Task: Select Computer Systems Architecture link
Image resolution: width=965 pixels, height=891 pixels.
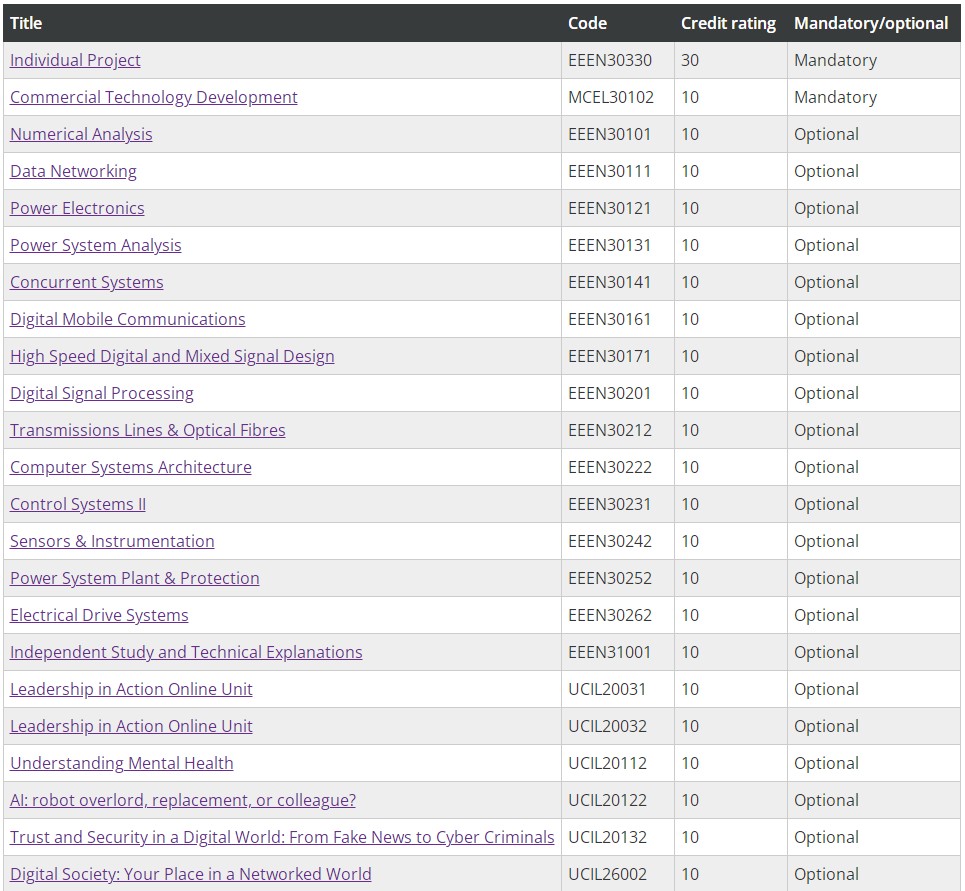Action: tap(130, 466)
